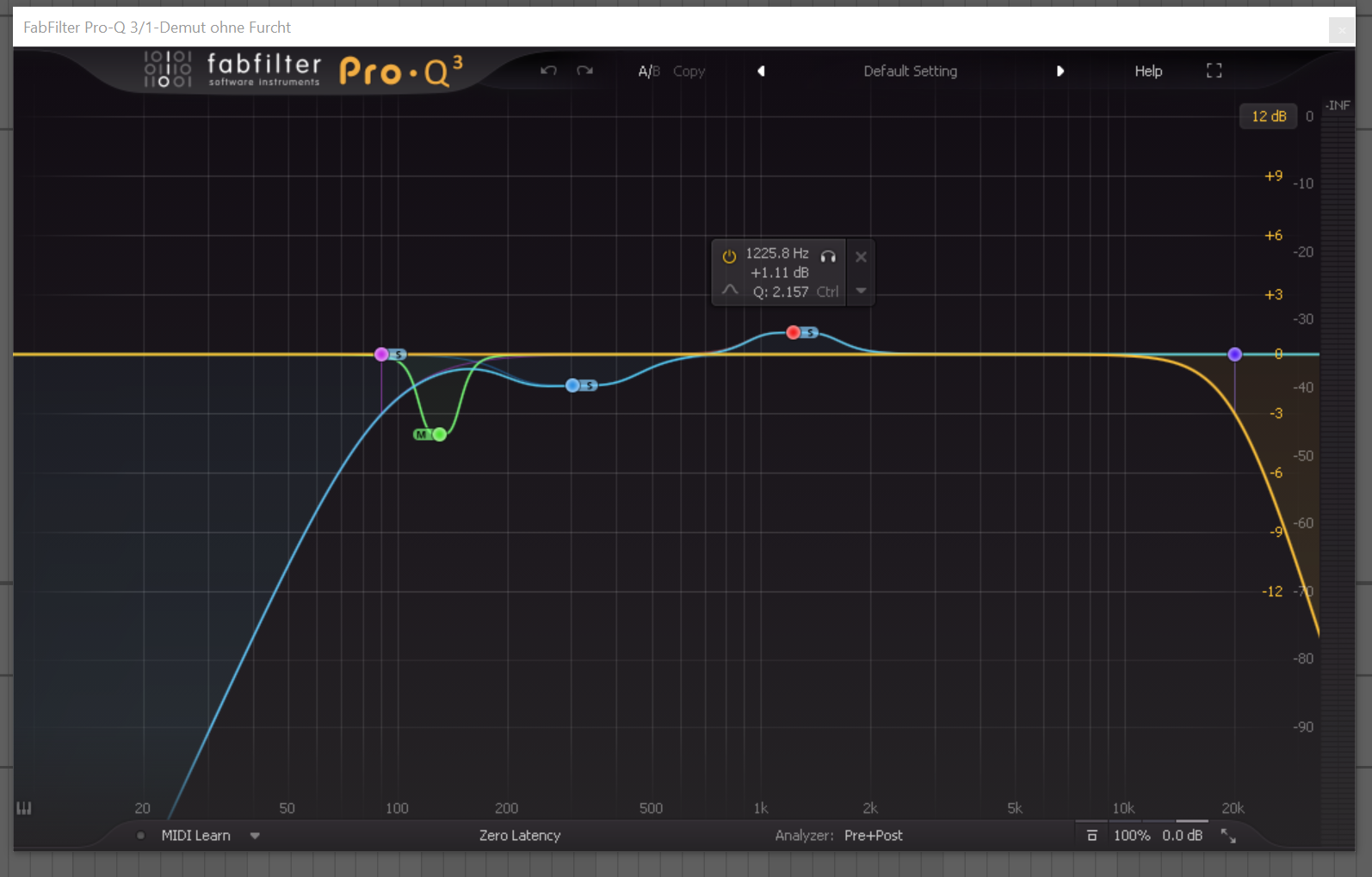Select the red EQ band node
Screen dimensions: 1372x877
793,332
